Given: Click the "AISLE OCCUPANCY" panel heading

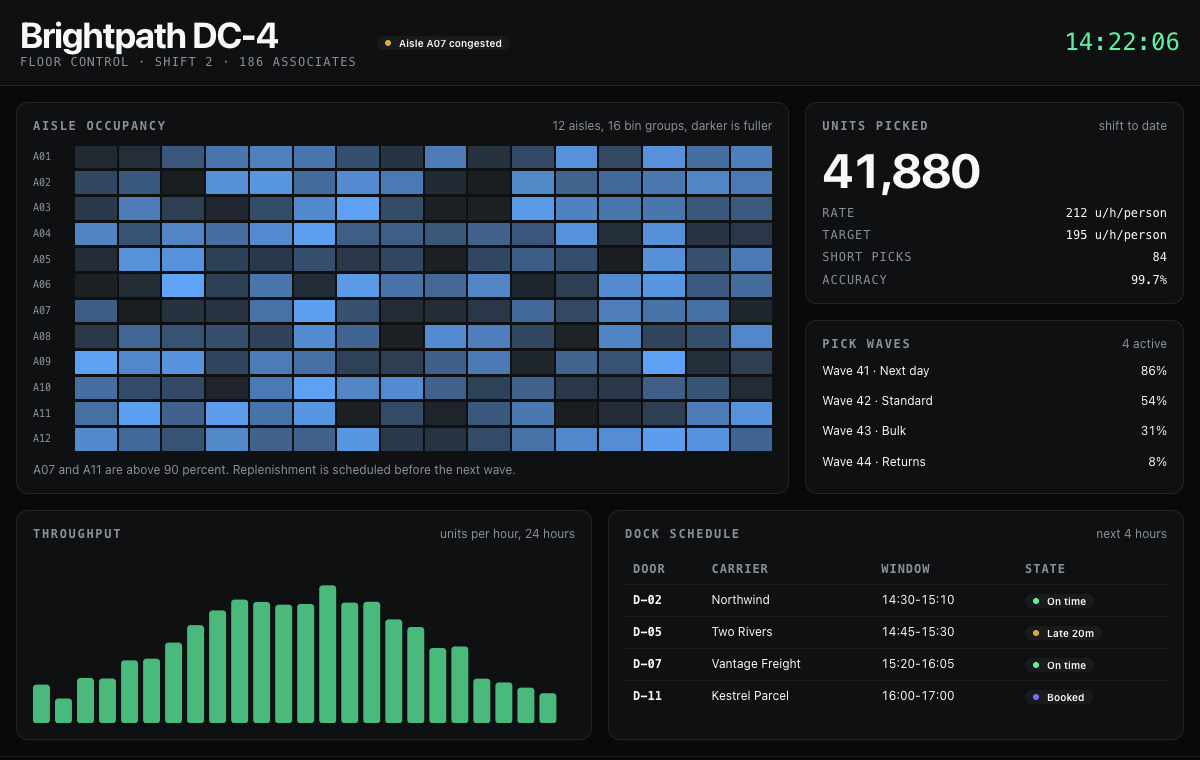Looking at the screenshot, I should [x=99, y=126].
